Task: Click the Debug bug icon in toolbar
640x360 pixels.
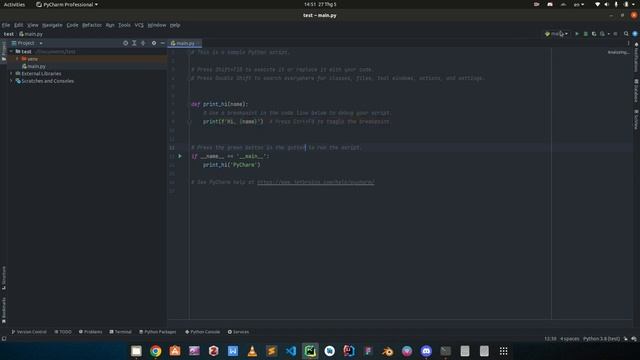Action: [x=585, y=34]
